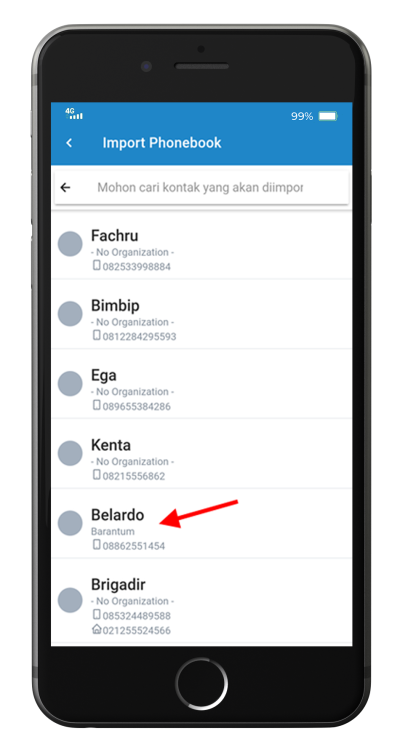Image resolution: width=400 pixels, height=755 pixels.
Task: Tap the home phone icon beside 021255524566
Action: (96, 629)
